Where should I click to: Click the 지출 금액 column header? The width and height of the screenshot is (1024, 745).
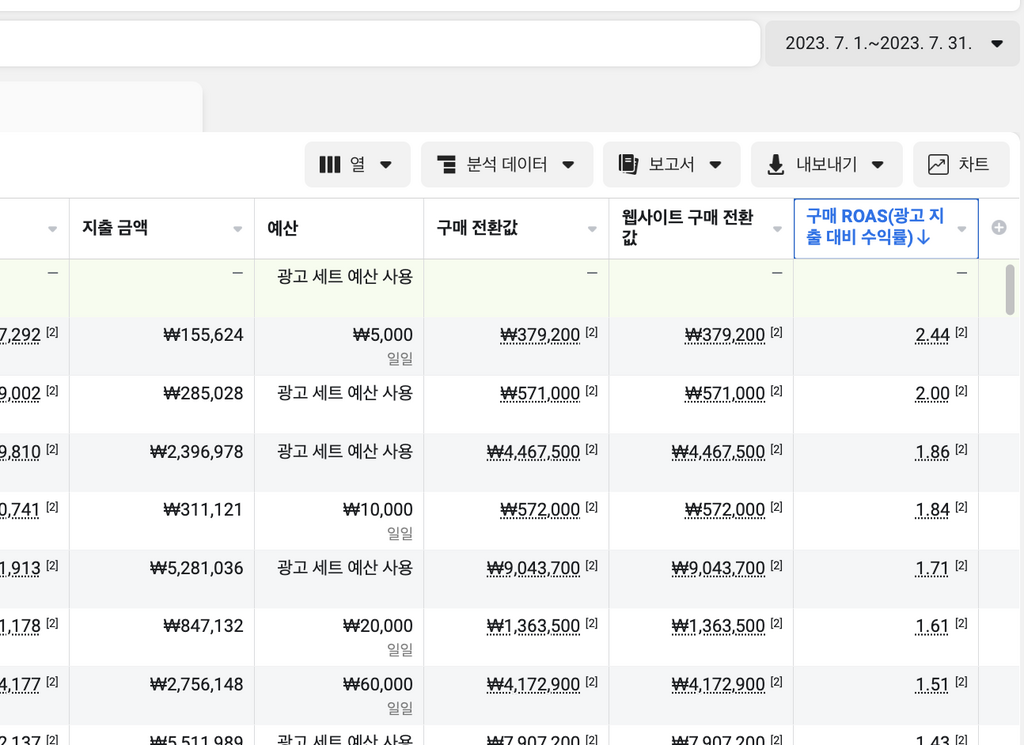tap(115, 228)
